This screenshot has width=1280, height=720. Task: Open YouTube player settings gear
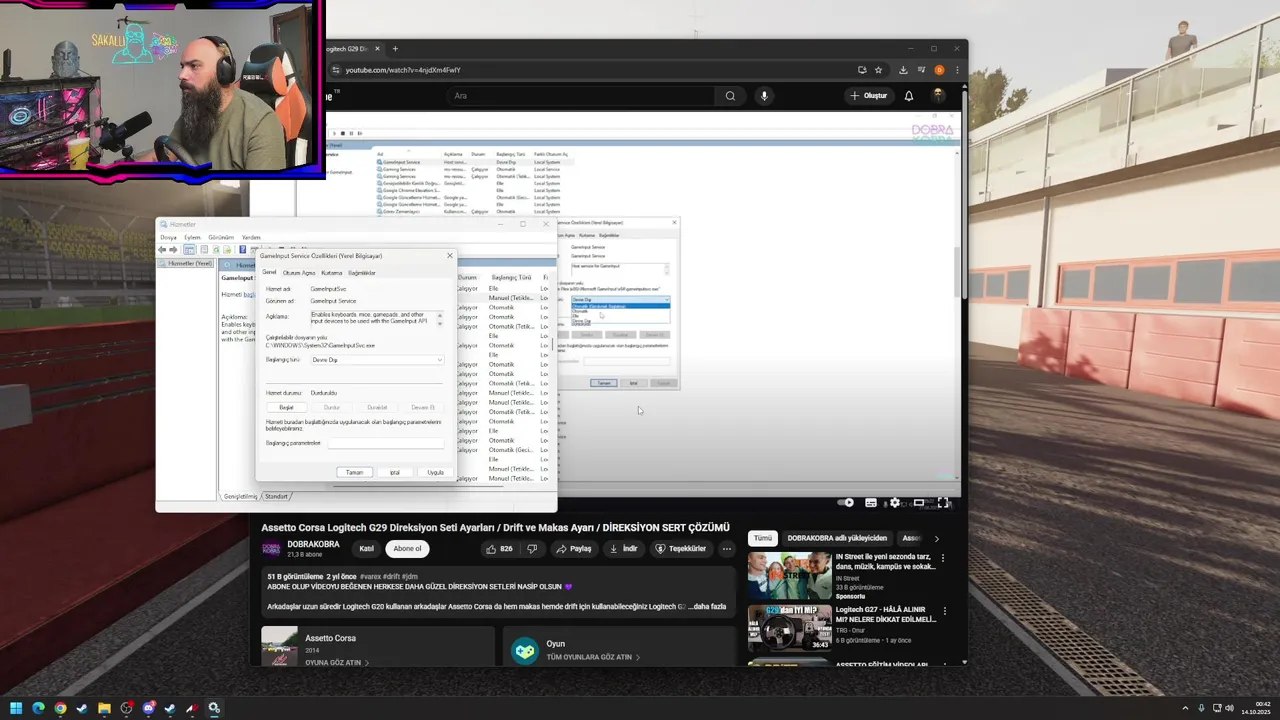pos(894,503)
